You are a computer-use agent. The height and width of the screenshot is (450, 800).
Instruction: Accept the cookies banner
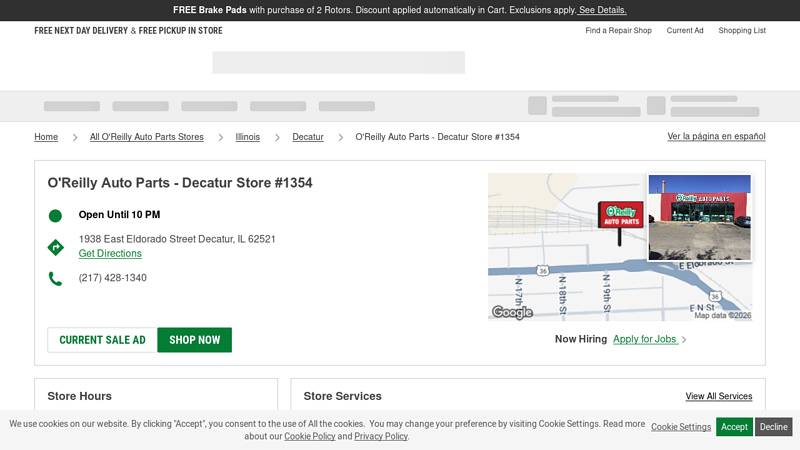click(x=734, y=427)
